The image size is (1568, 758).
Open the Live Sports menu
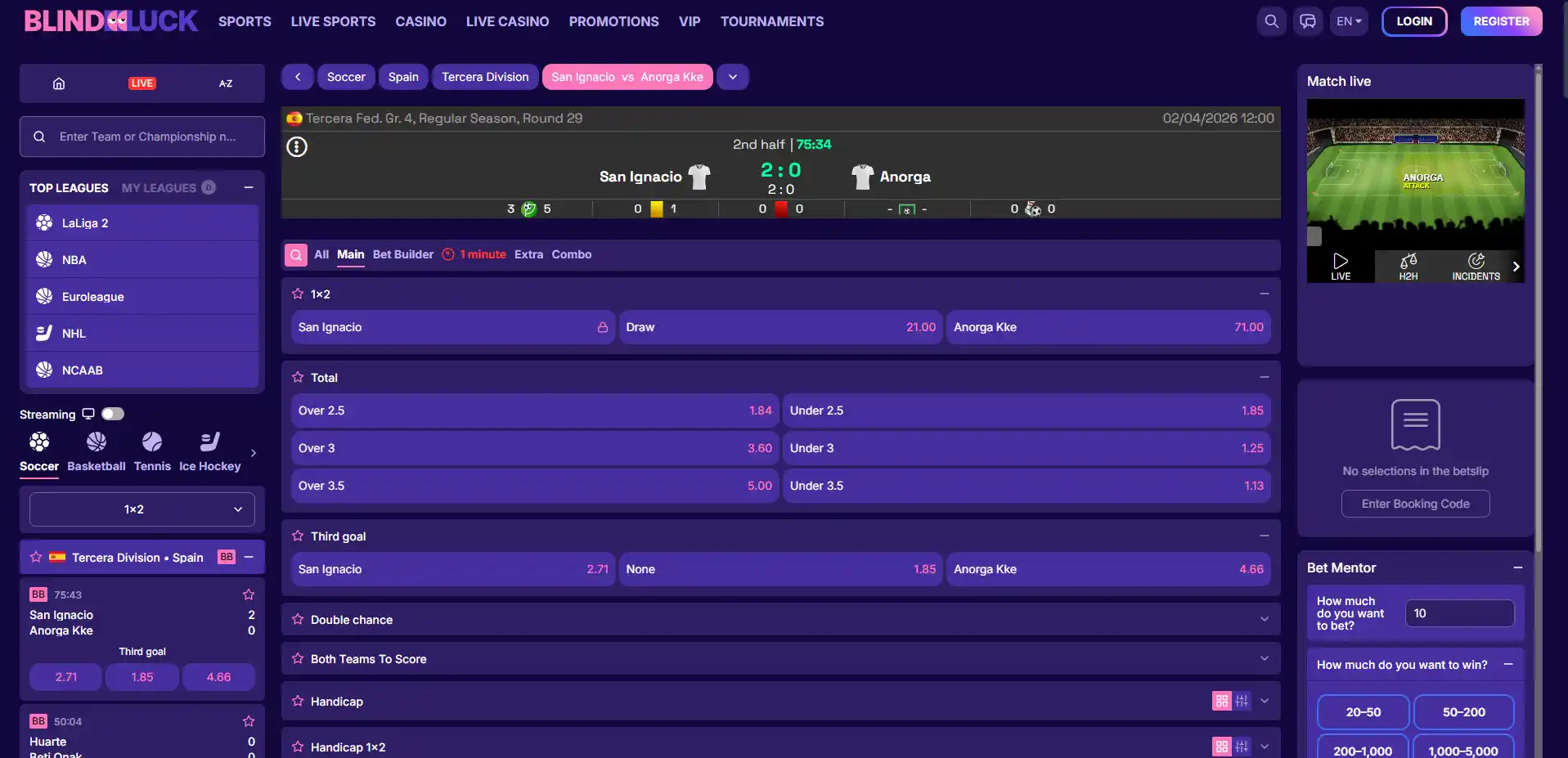(334, 21)
